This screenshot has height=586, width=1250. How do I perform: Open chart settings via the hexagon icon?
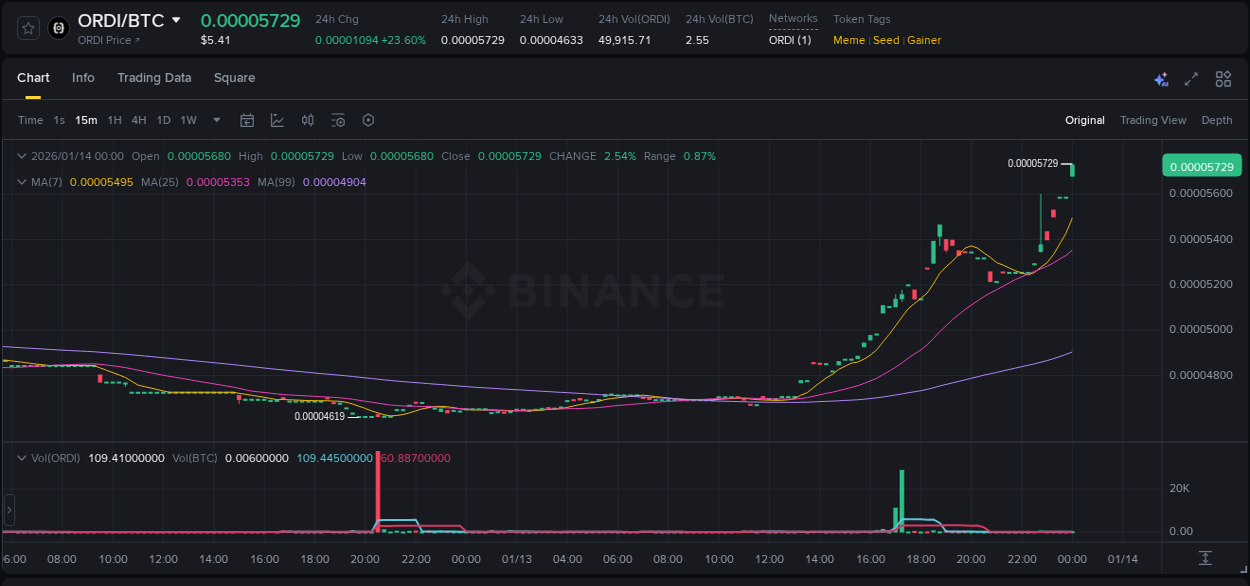click(368, 120)
